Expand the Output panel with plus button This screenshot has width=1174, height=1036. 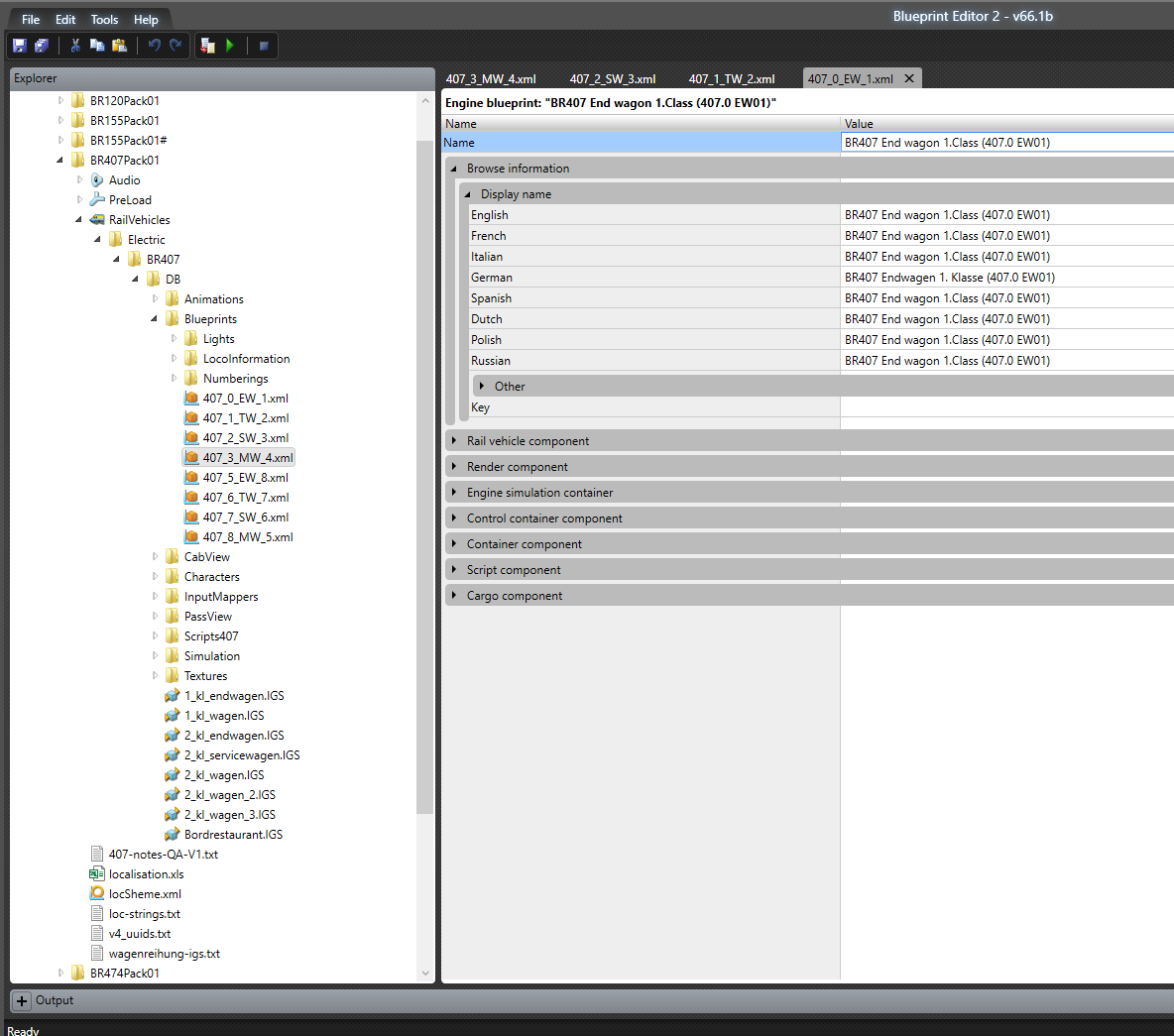pos(22,1001)
